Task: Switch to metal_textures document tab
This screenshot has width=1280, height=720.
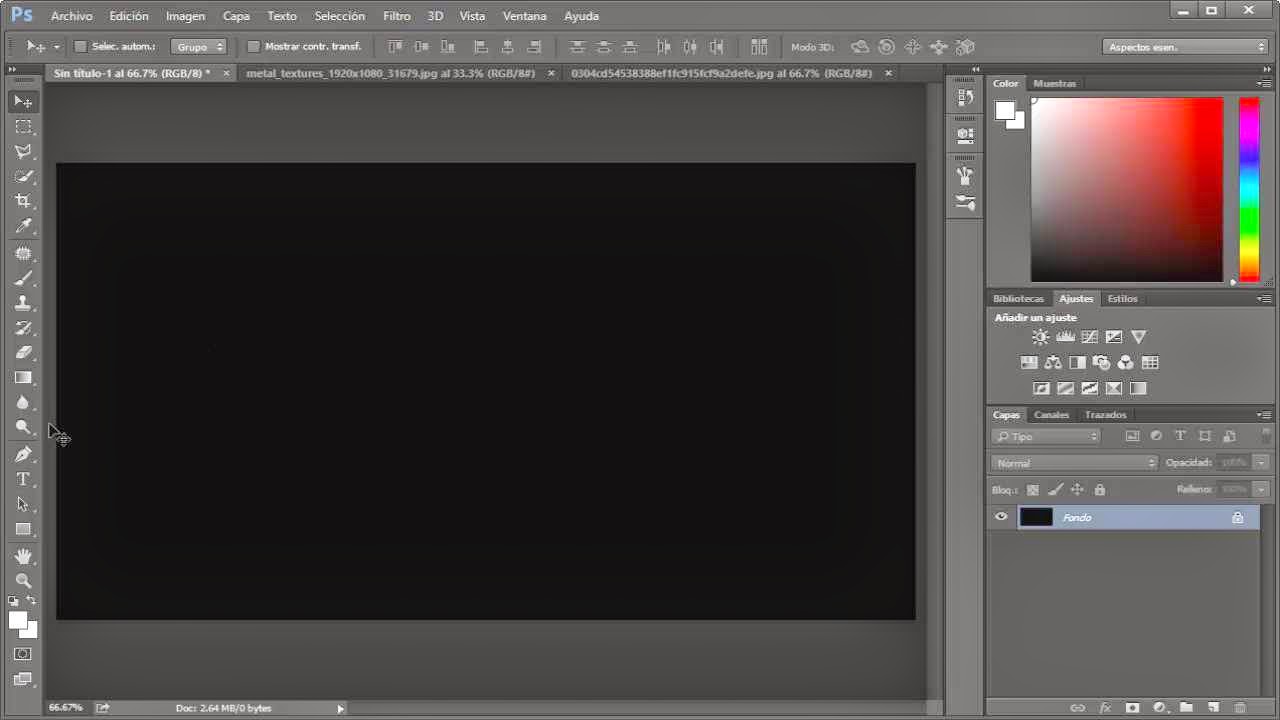Action: [390, 73]
